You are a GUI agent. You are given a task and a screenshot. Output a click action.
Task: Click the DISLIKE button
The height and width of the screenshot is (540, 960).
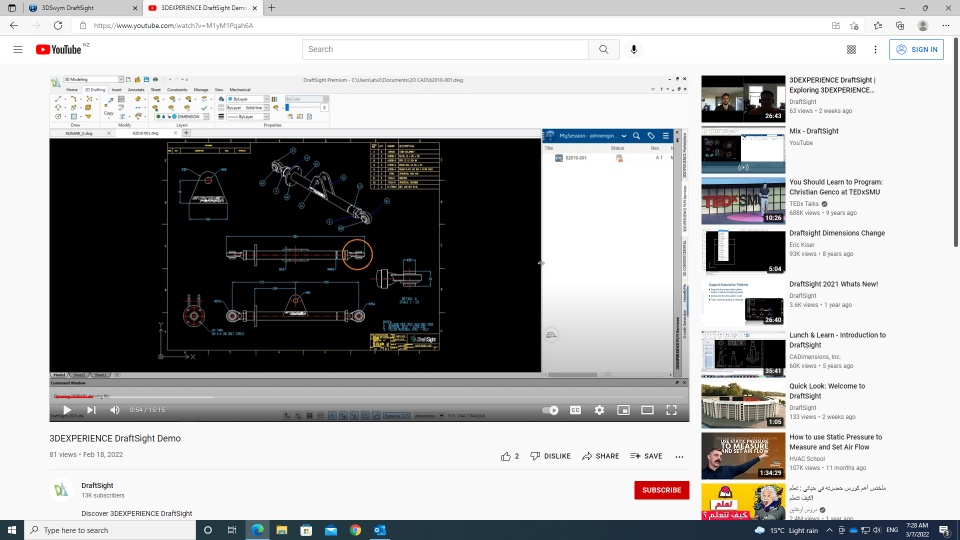coord(550,456)
